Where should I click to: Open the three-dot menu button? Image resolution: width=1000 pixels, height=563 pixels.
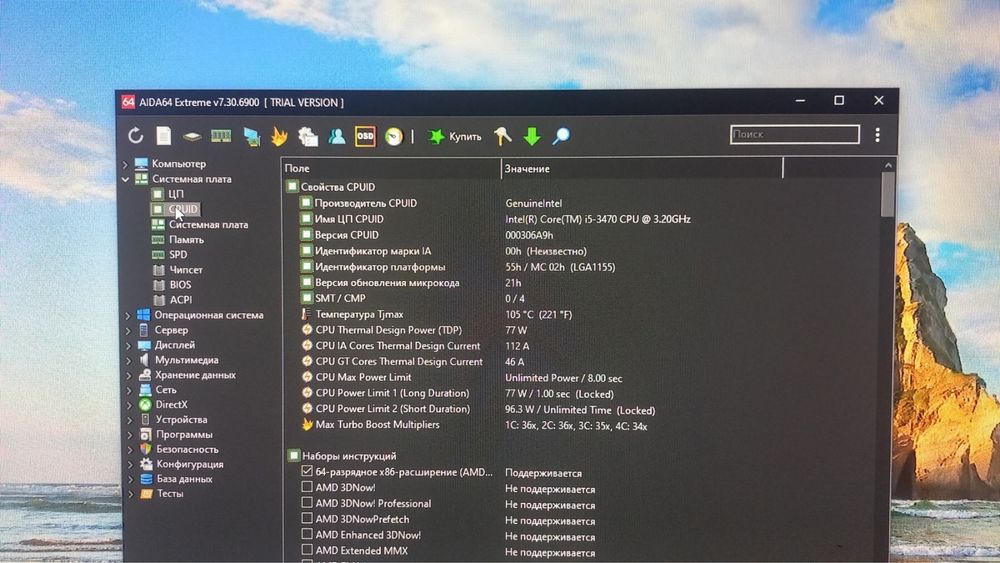pos(878,135)
